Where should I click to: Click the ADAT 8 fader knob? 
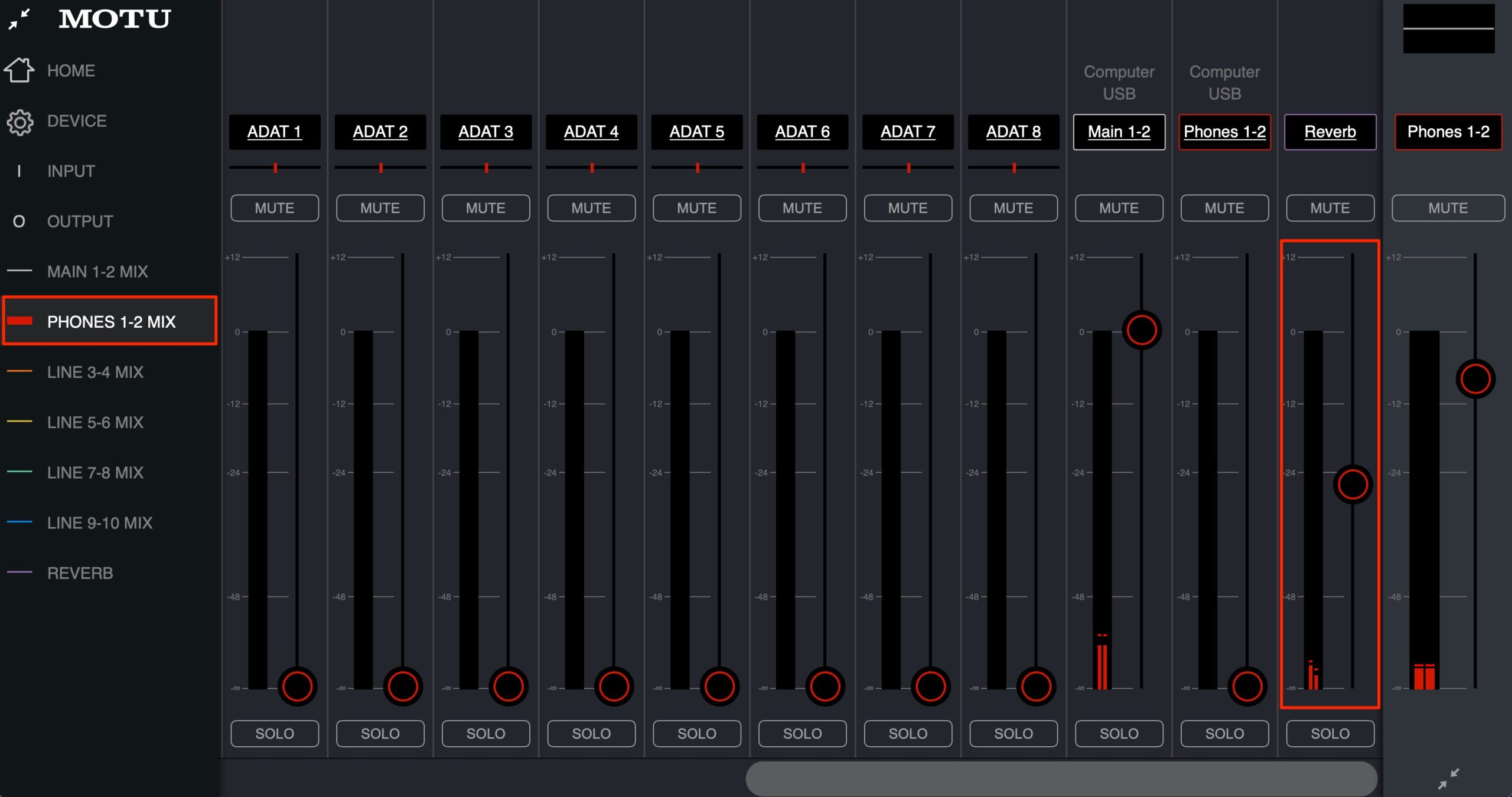tap(1036, 687)
